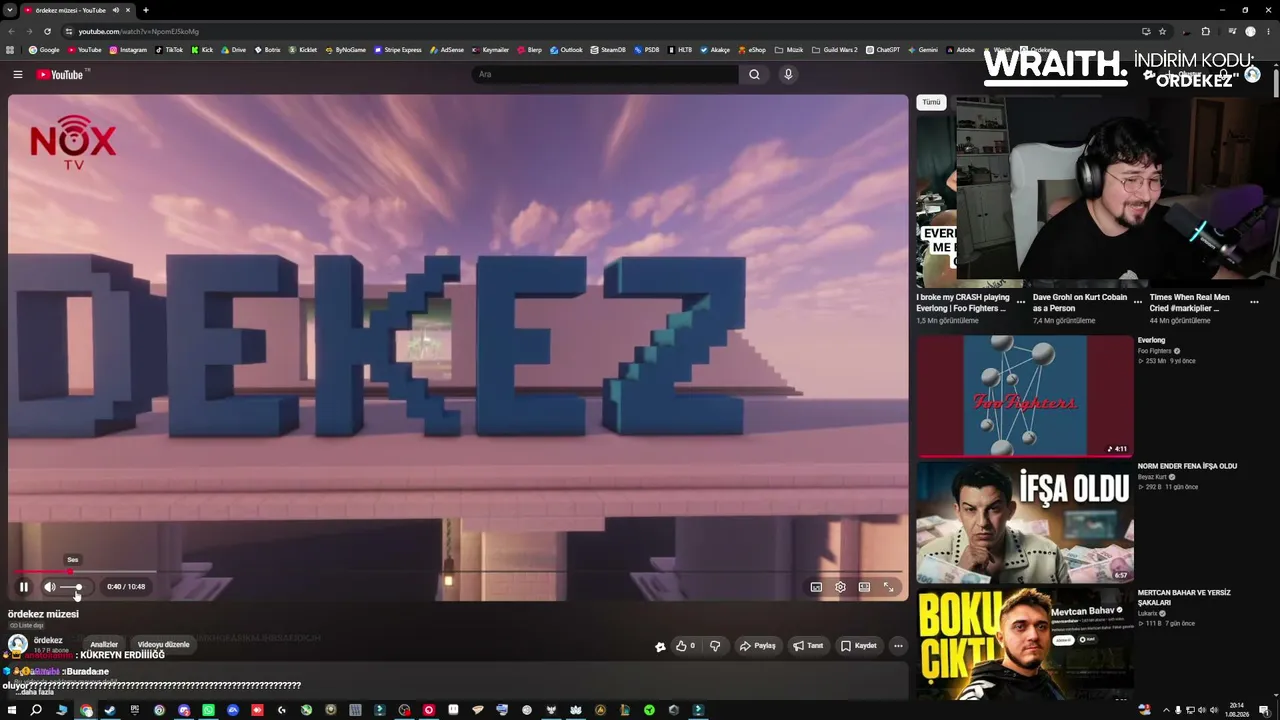Open the Mertcan Bahar video thumbnail
The width and height of the screenshot is (1280, 720).
coord(1025,644)
